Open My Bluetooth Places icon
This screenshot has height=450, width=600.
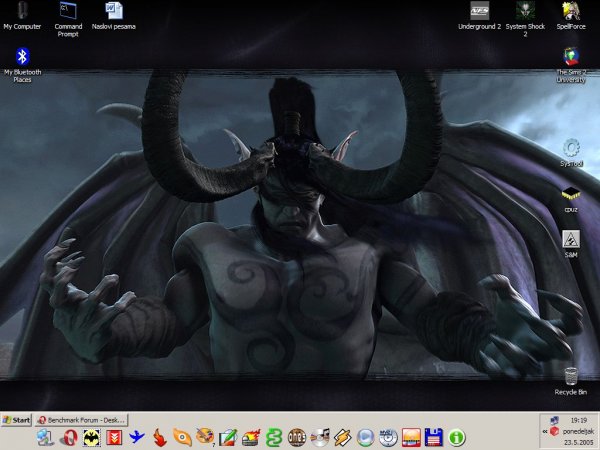coord(22,65)
